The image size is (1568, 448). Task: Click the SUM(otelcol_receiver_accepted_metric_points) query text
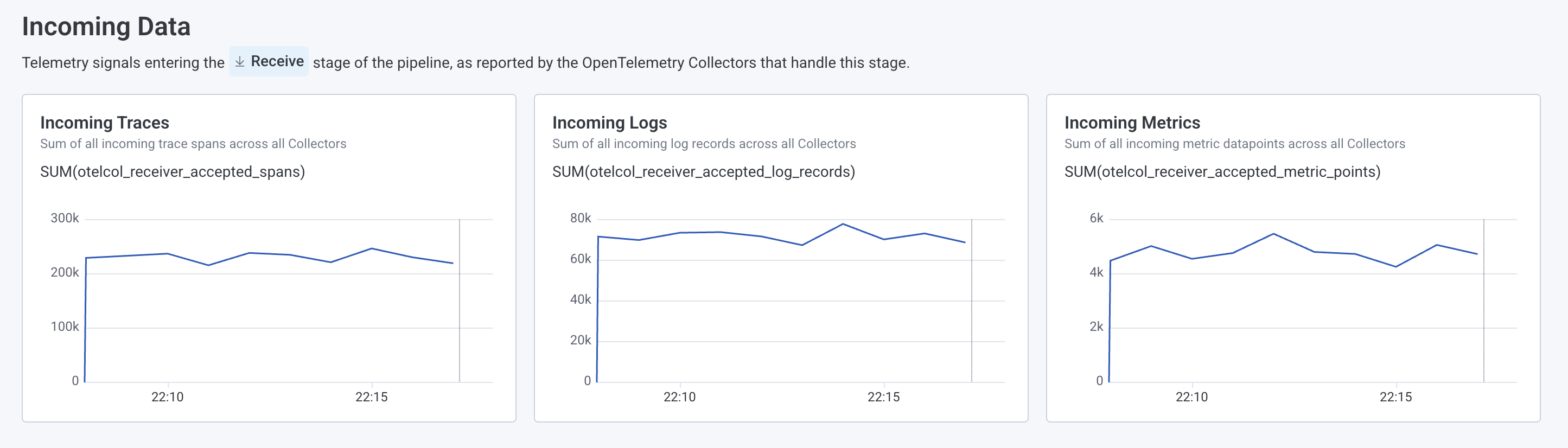(x=1222, y=171)
